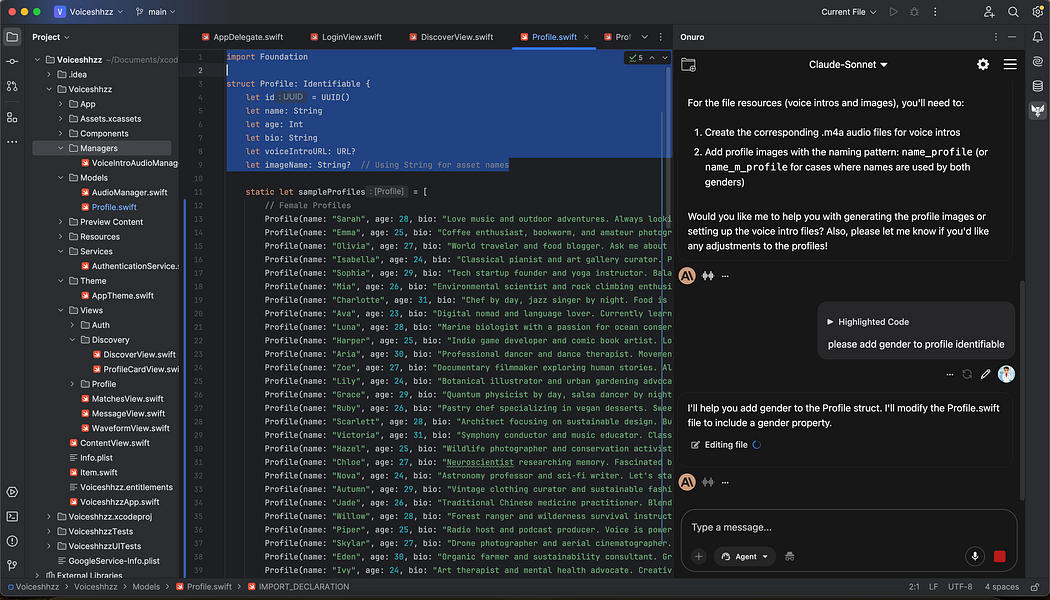Select the AppDelegate.swift editor tab

247,36
